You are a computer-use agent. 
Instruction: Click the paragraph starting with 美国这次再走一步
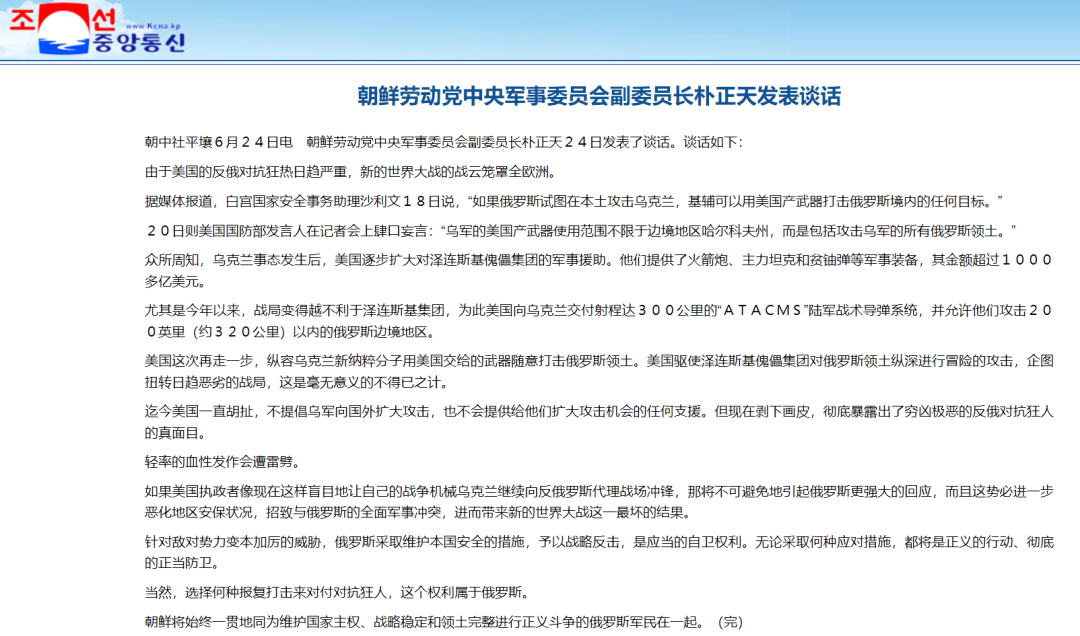[x=598, y=371]
